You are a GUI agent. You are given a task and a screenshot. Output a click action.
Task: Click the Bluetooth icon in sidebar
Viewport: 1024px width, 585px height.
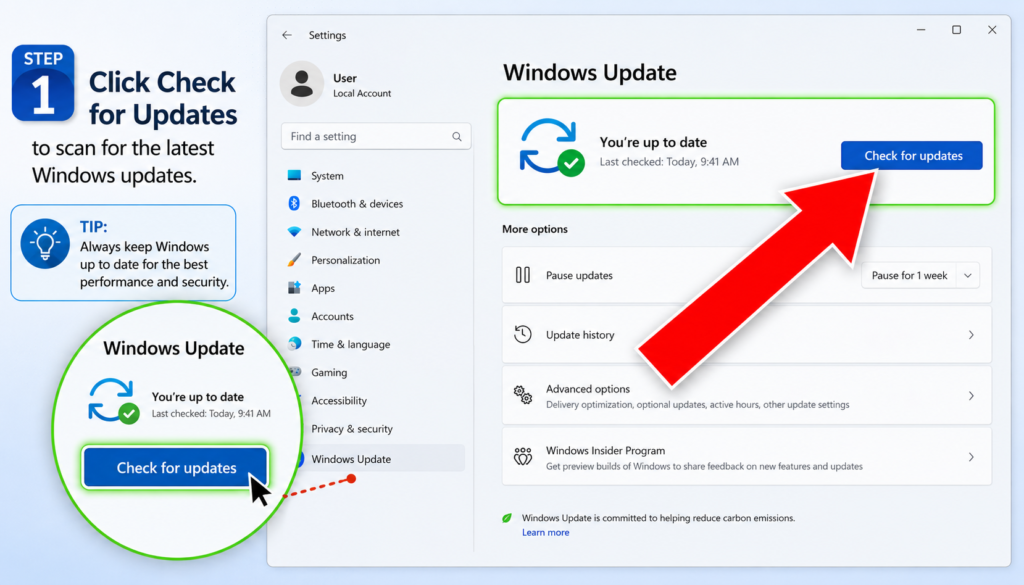coord(294,204)
